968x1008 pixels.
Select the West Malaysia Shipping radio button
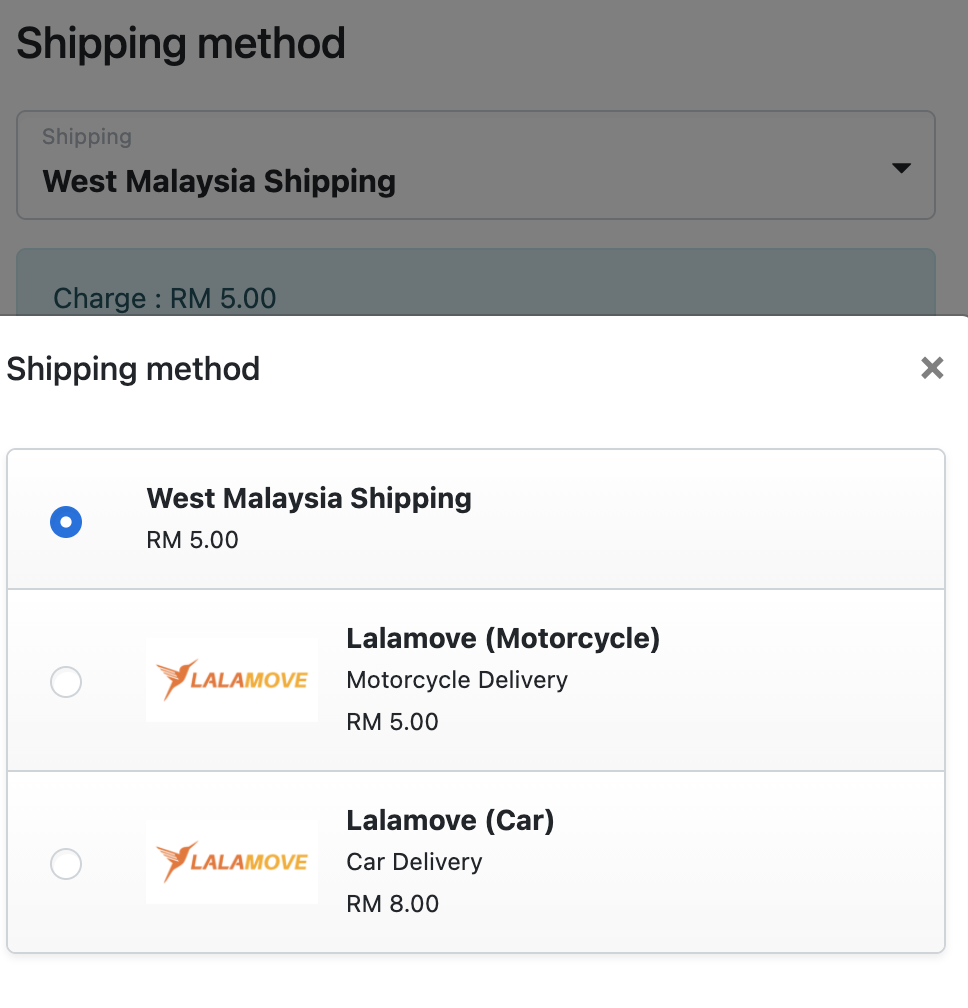click(x=66, y=521)
